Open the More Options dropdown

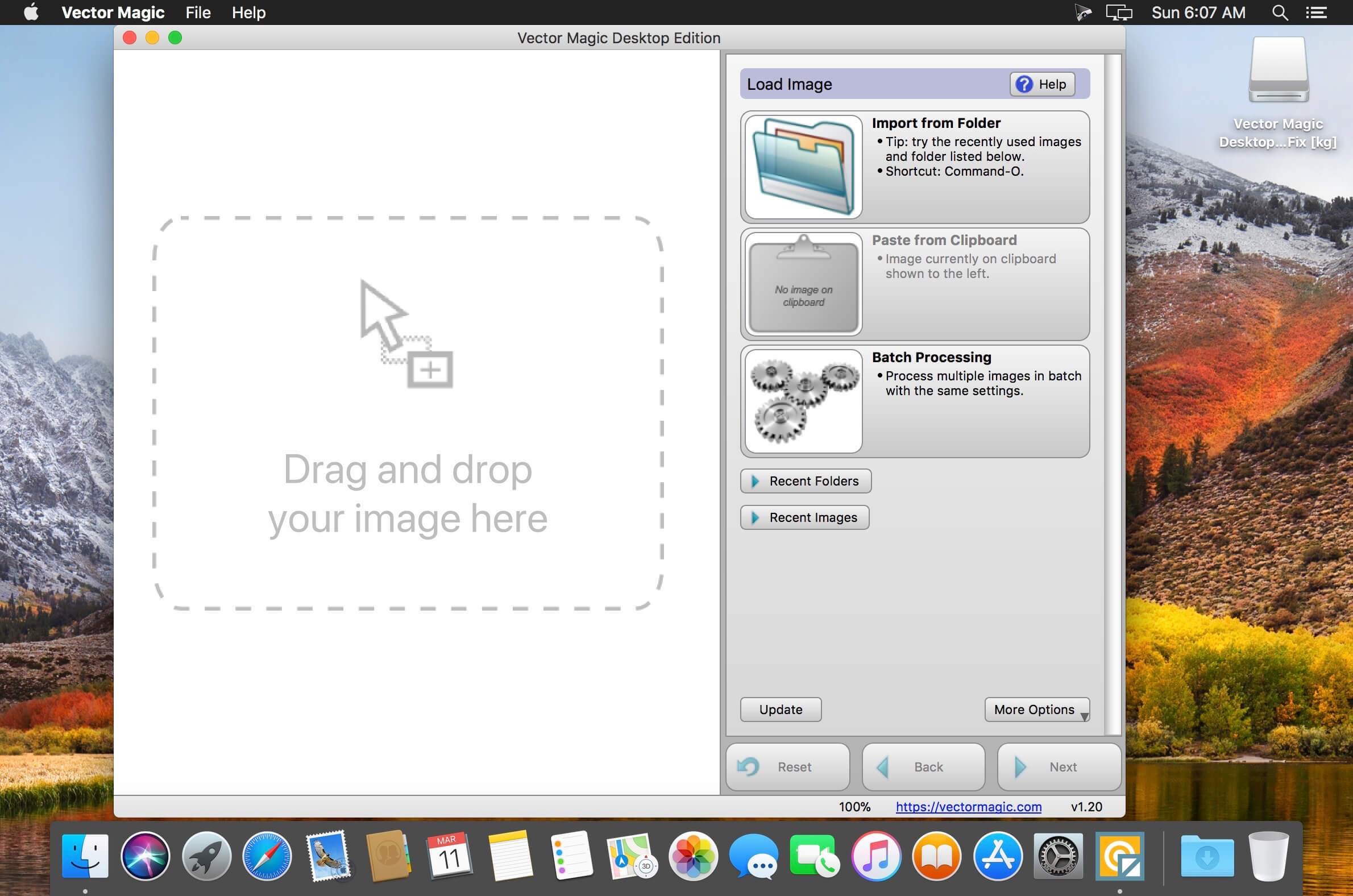pyautogui.click(x=1036, y=710)
